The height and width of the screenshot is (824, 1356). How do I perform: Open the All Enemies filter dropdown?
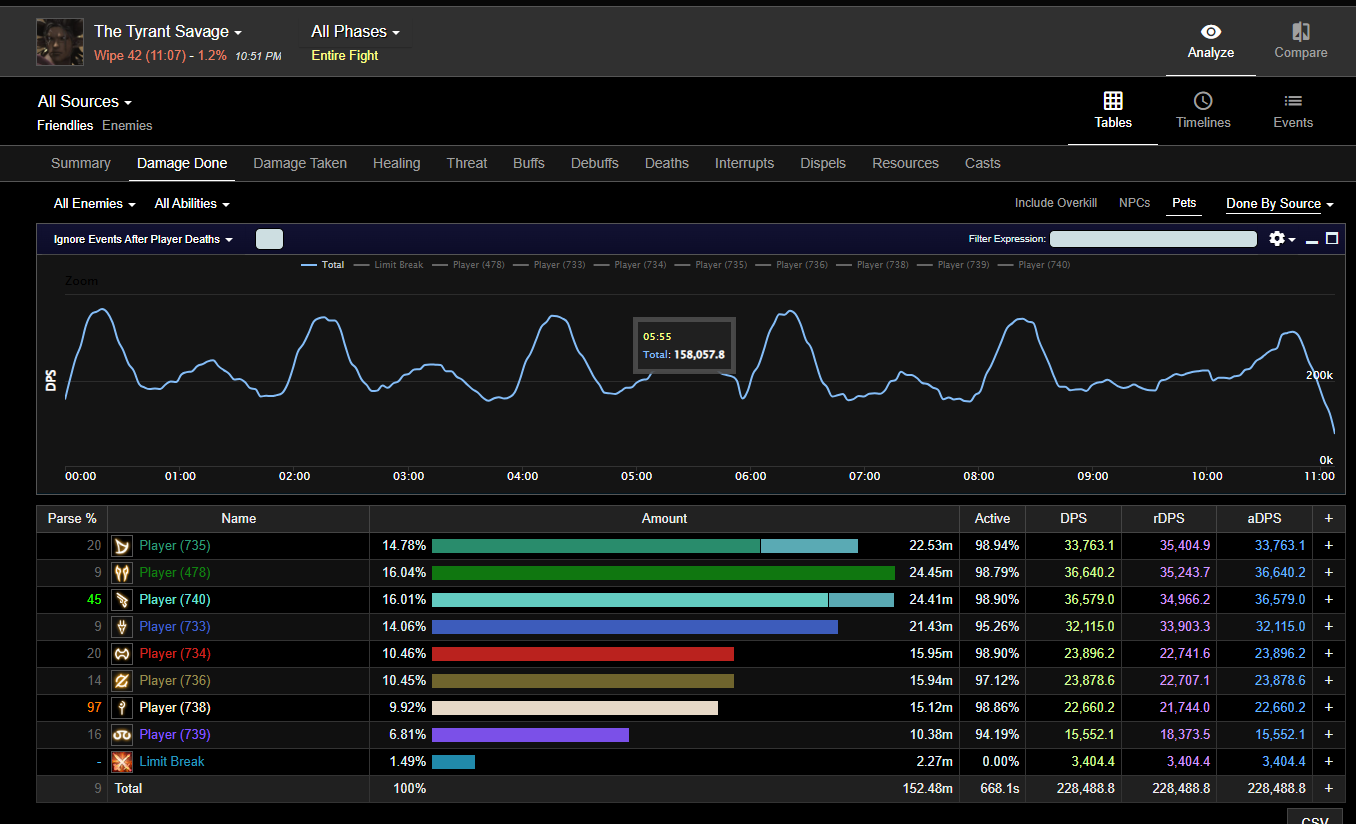(95, 203)
